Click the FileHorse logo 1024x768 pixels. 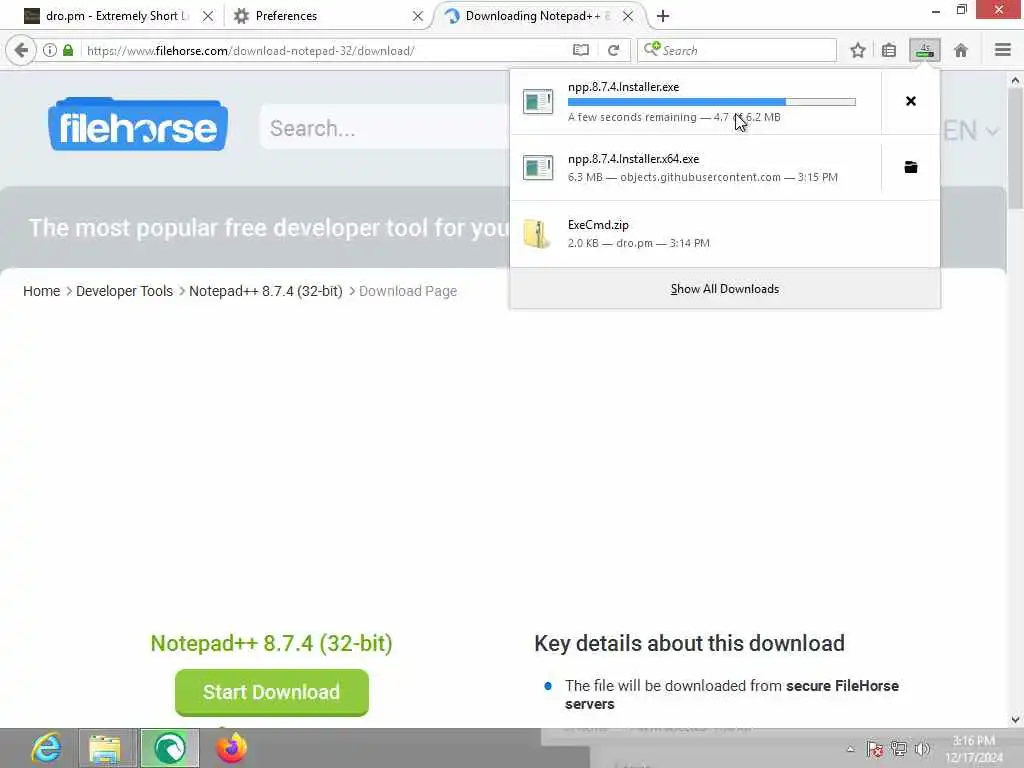click(x=138, y=124)
